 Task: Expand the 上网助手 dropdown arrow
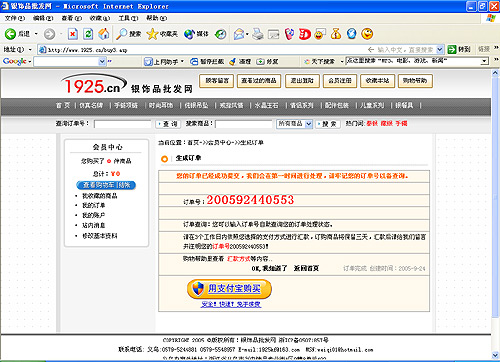tap(182, 62)
